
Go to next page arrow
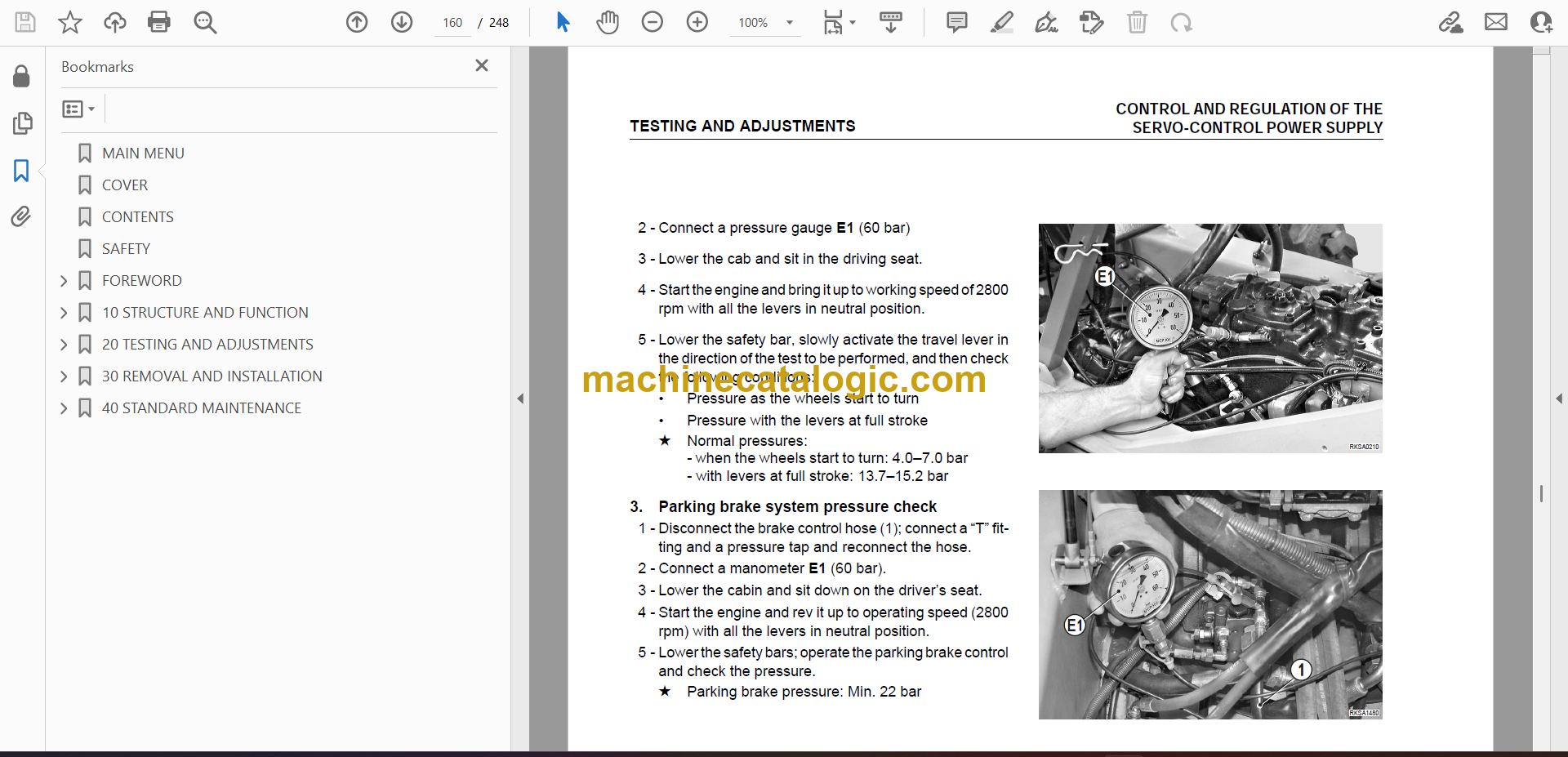402,22
